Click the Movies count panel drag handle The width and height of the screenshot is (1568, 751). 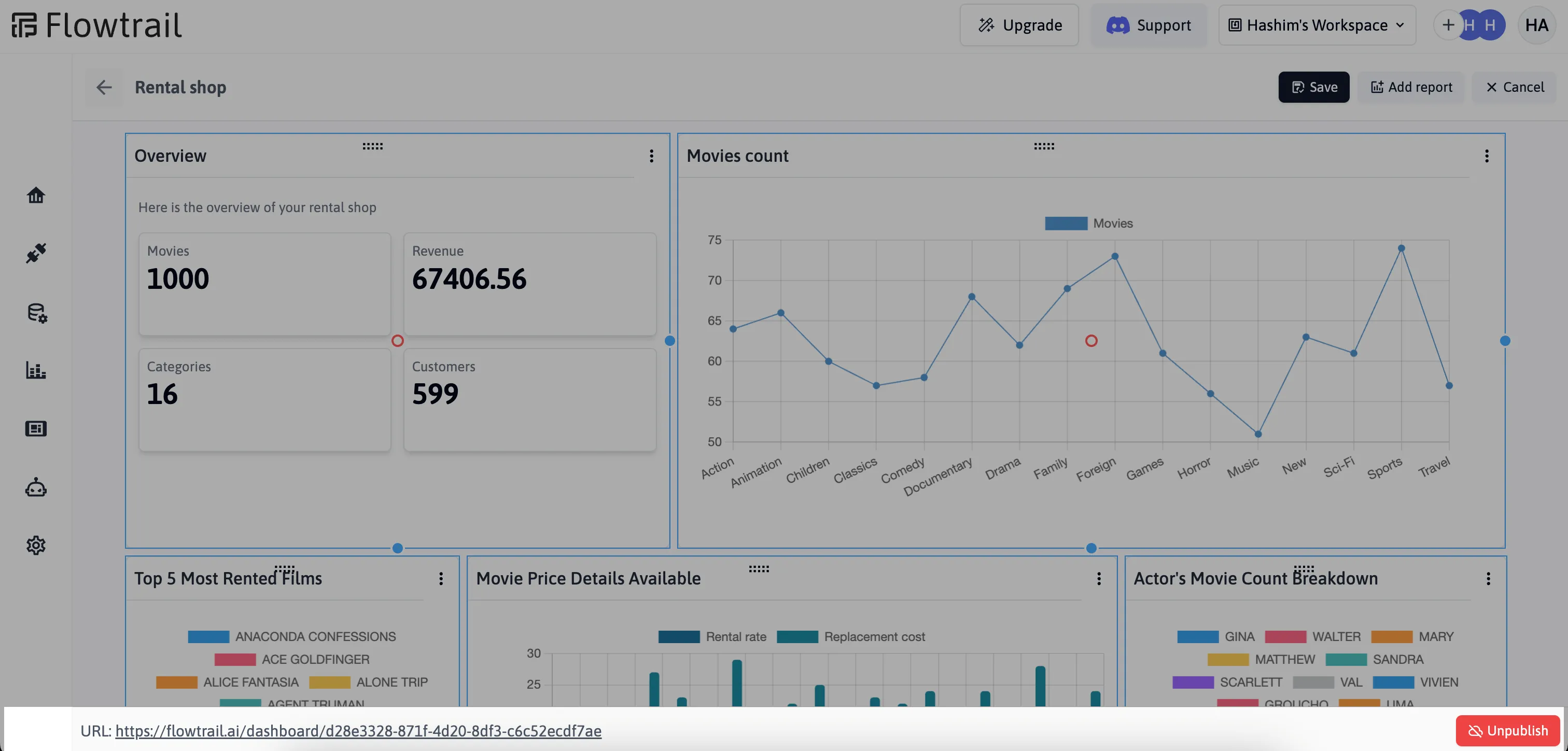(1044, 146)
